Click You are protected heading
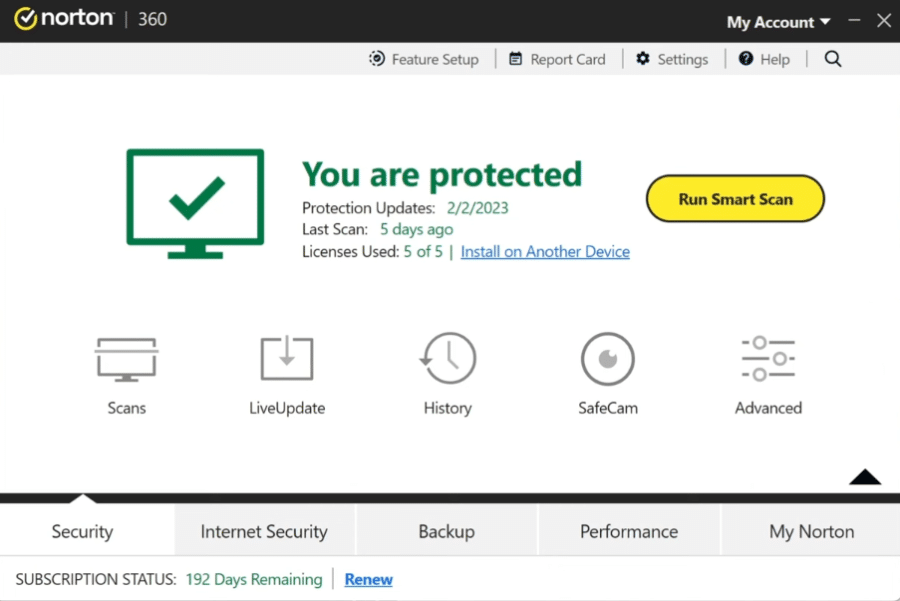The width and height of the screenshot is (900, 601). click(442, 175)
